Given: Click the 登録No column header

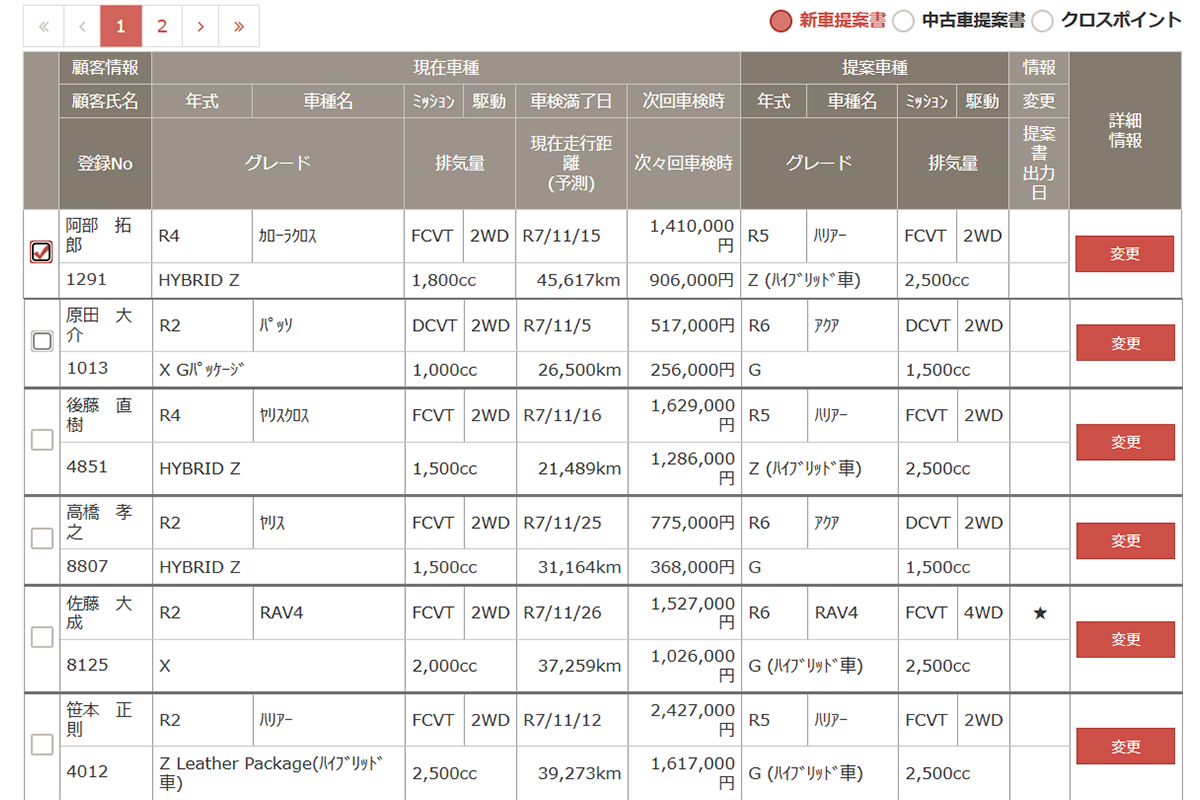Looking at the screenshot, I should click(x=105, y=164).
